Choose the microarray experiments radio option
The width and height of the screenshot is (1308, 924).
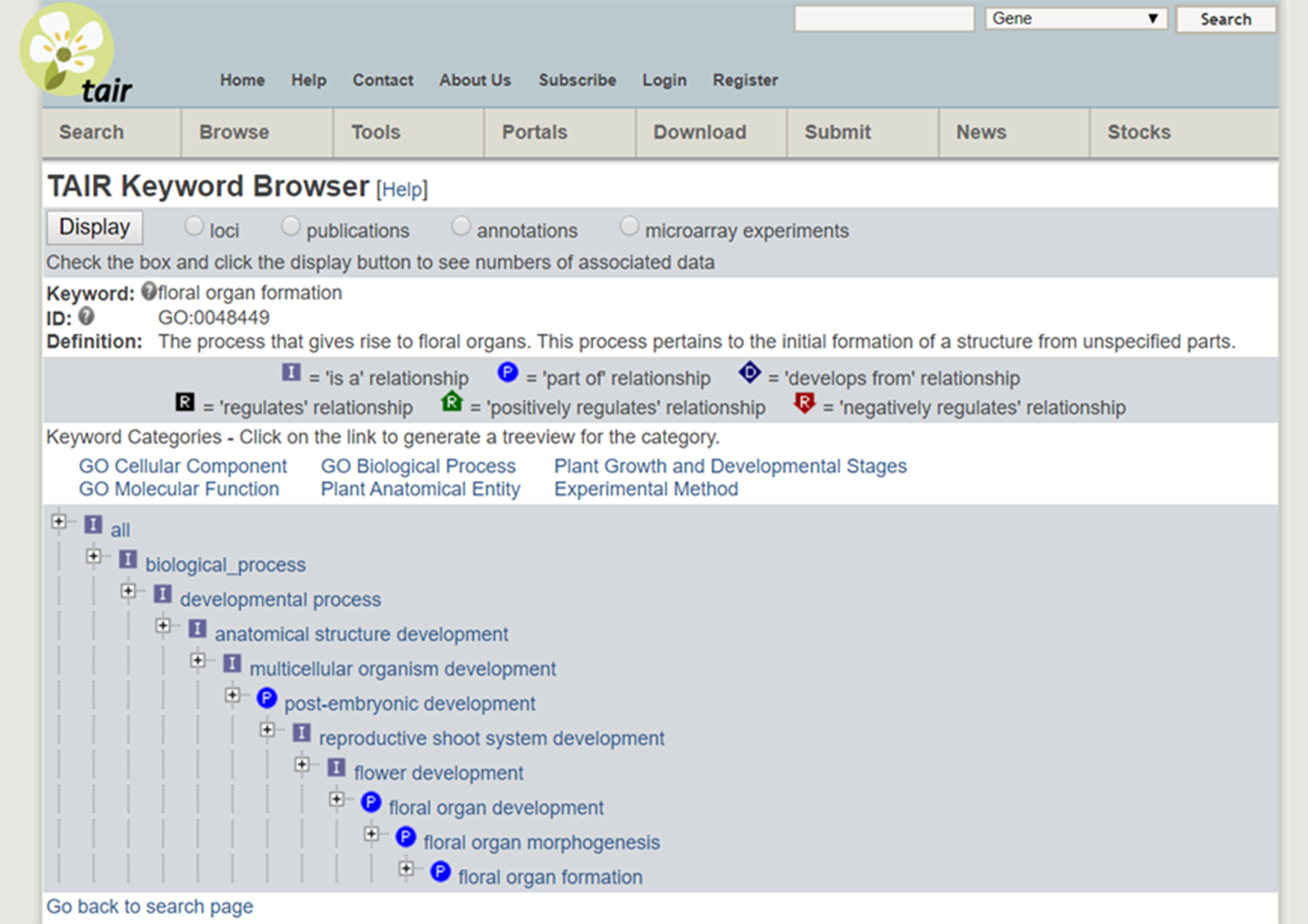[629, 227]
